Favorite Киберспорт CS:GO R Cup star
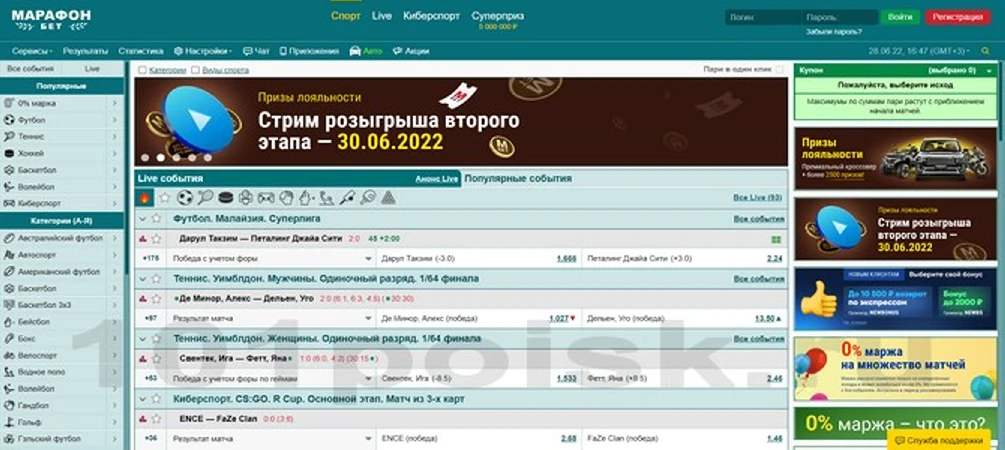This screenshot has height=450, width=1005. point(156,399)
